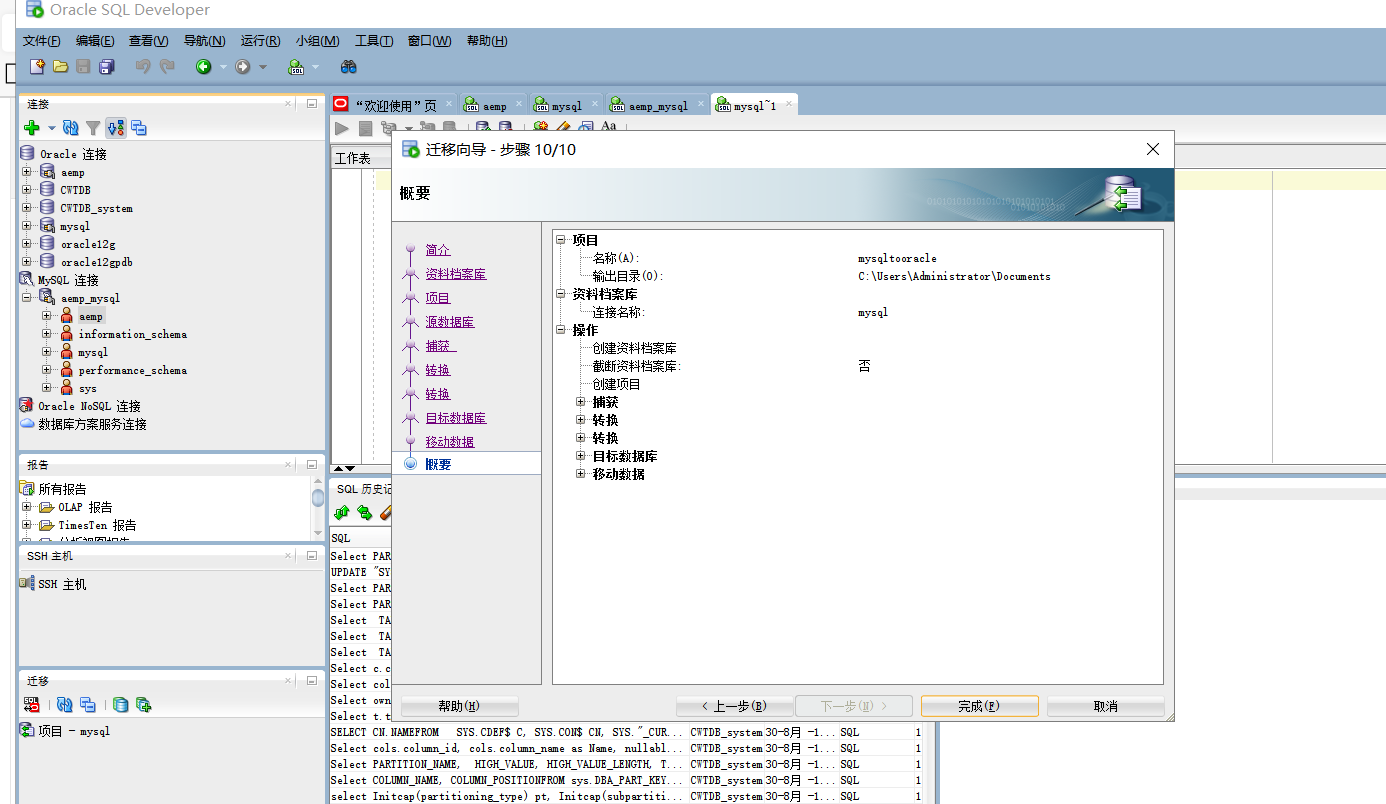Click Run Statement play icon in worksheet
This screenshot has width=1386, height=804.
coord(342,128)
